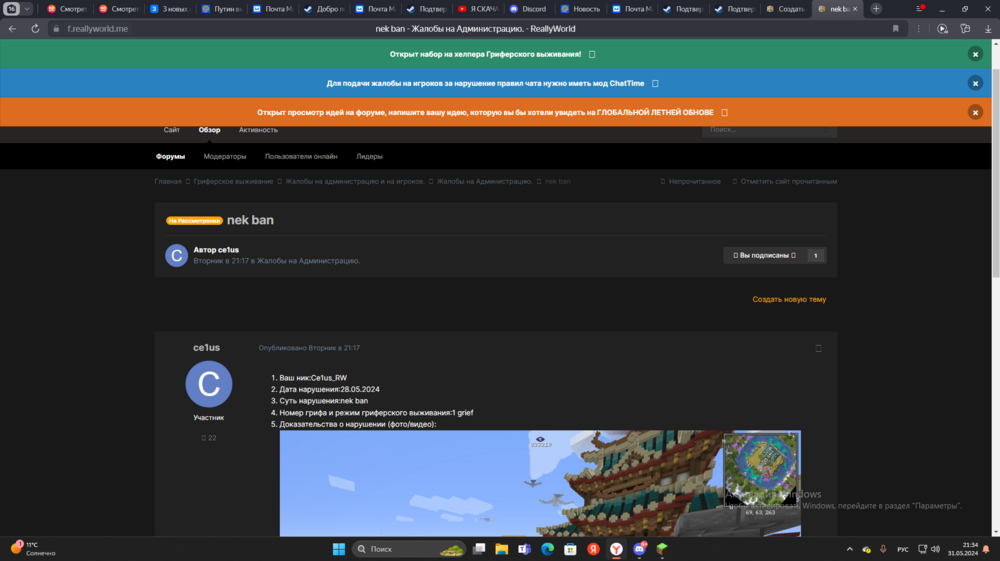Click follower count badge showing 1
This screenshot has width=1000, height=561.
pyautogui.click(x=816, y=256)
